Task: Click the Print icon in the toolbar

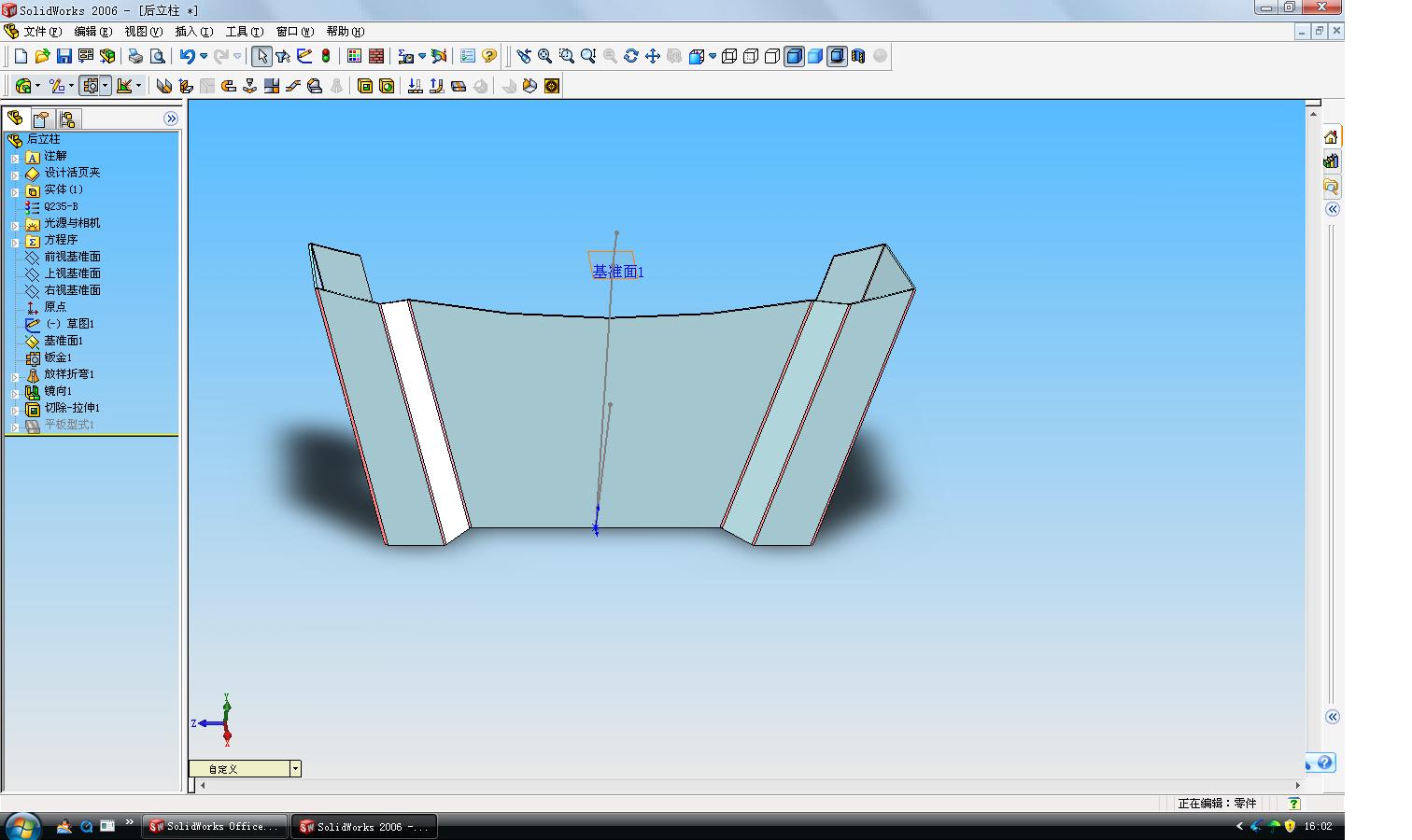Action: 135,56
